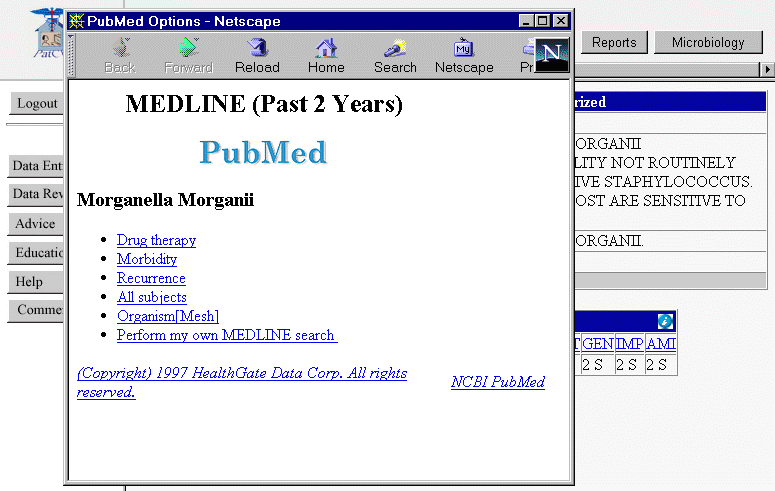
Task: Click the Netscape title bar icon
Action: [77, 21]
